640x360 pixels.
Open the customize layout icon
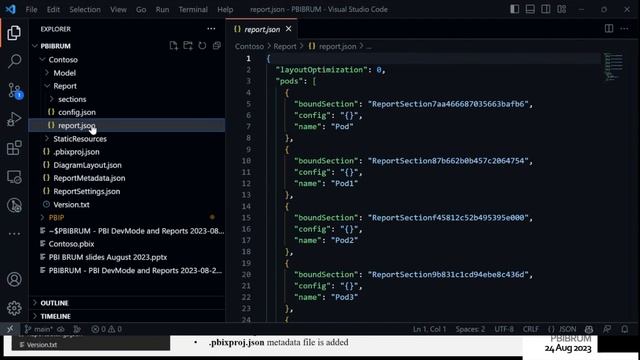(x=562, y=9)
